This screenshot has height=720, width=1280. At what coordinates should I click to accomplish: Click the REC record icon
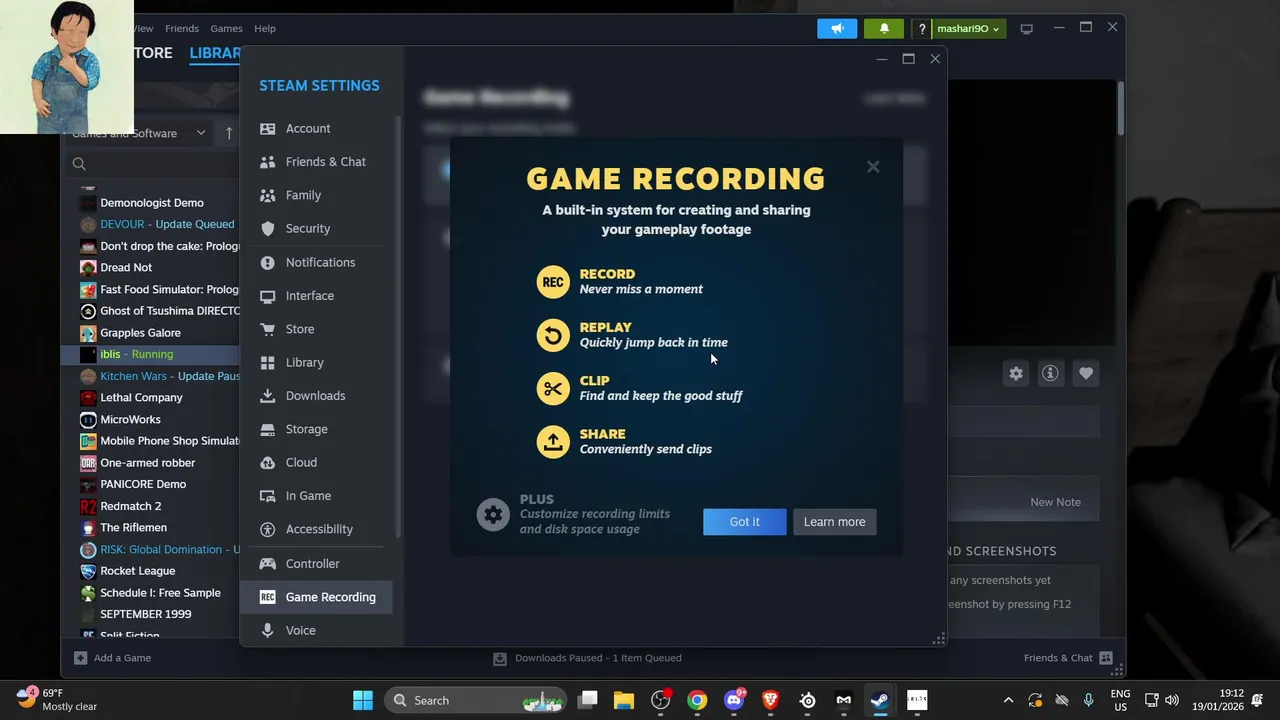[x=553, y=282]
